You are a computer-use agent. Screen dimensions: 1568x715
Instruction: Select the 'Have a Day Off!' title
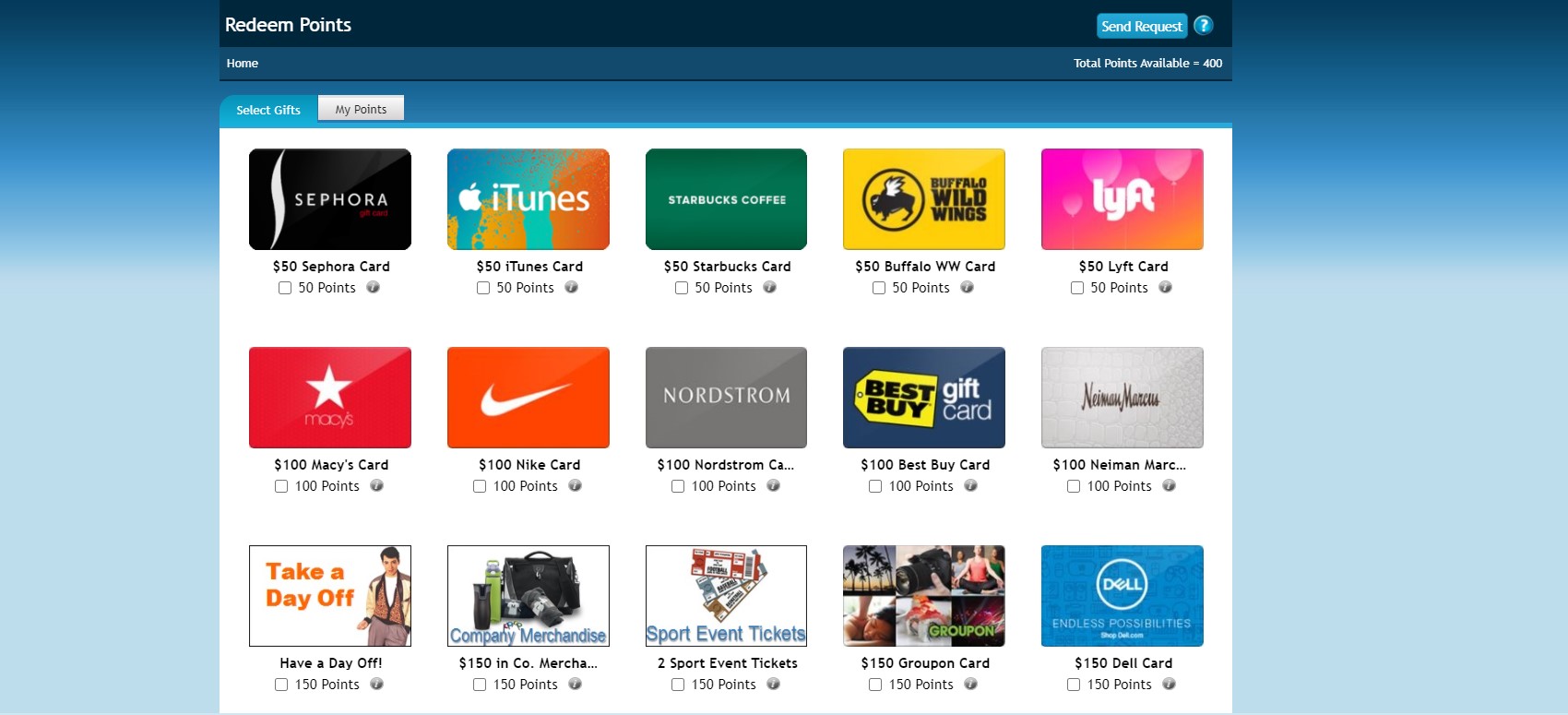coord(331,663)
